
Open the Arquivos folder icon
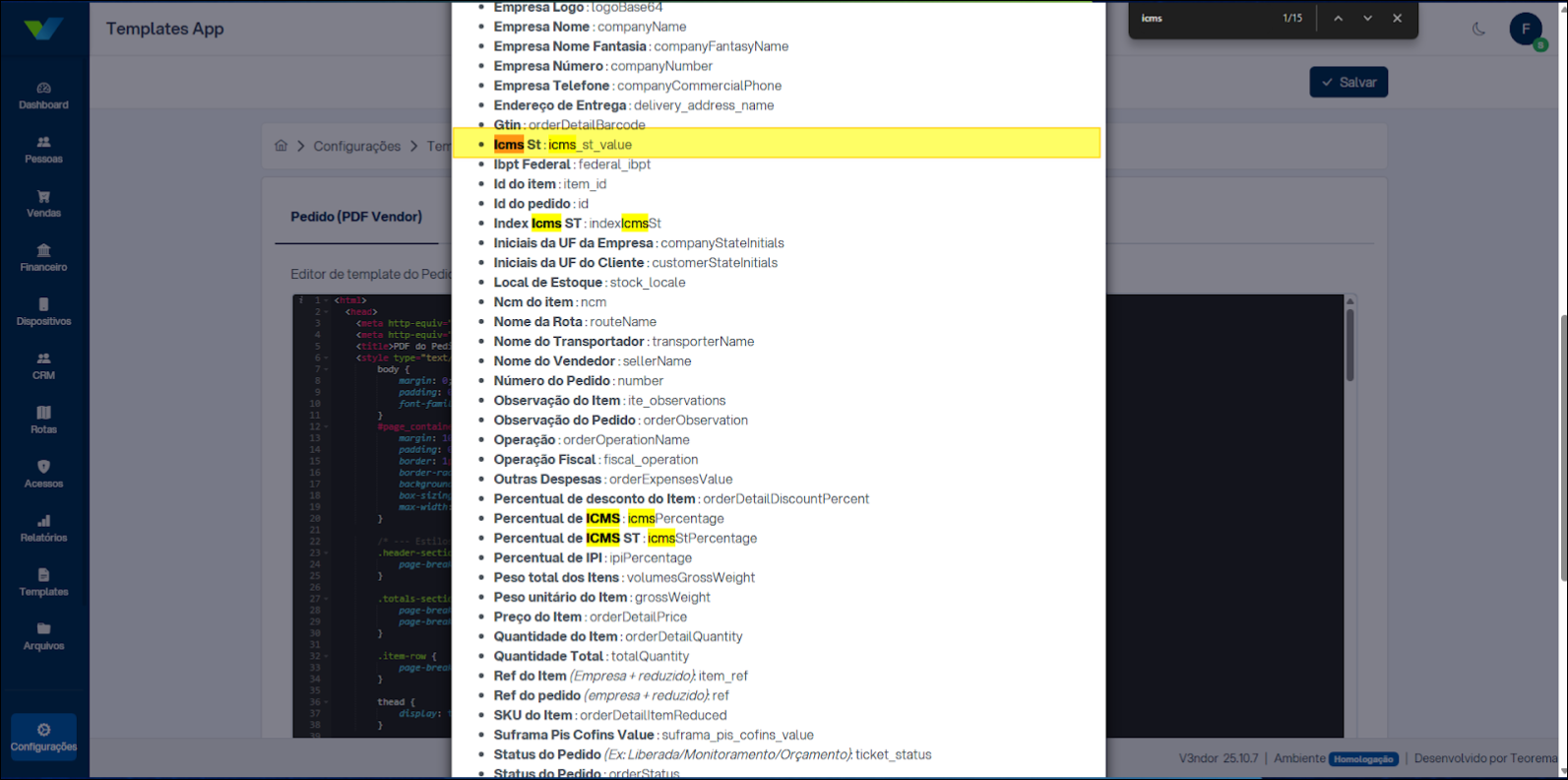click(x=43, y=629)
